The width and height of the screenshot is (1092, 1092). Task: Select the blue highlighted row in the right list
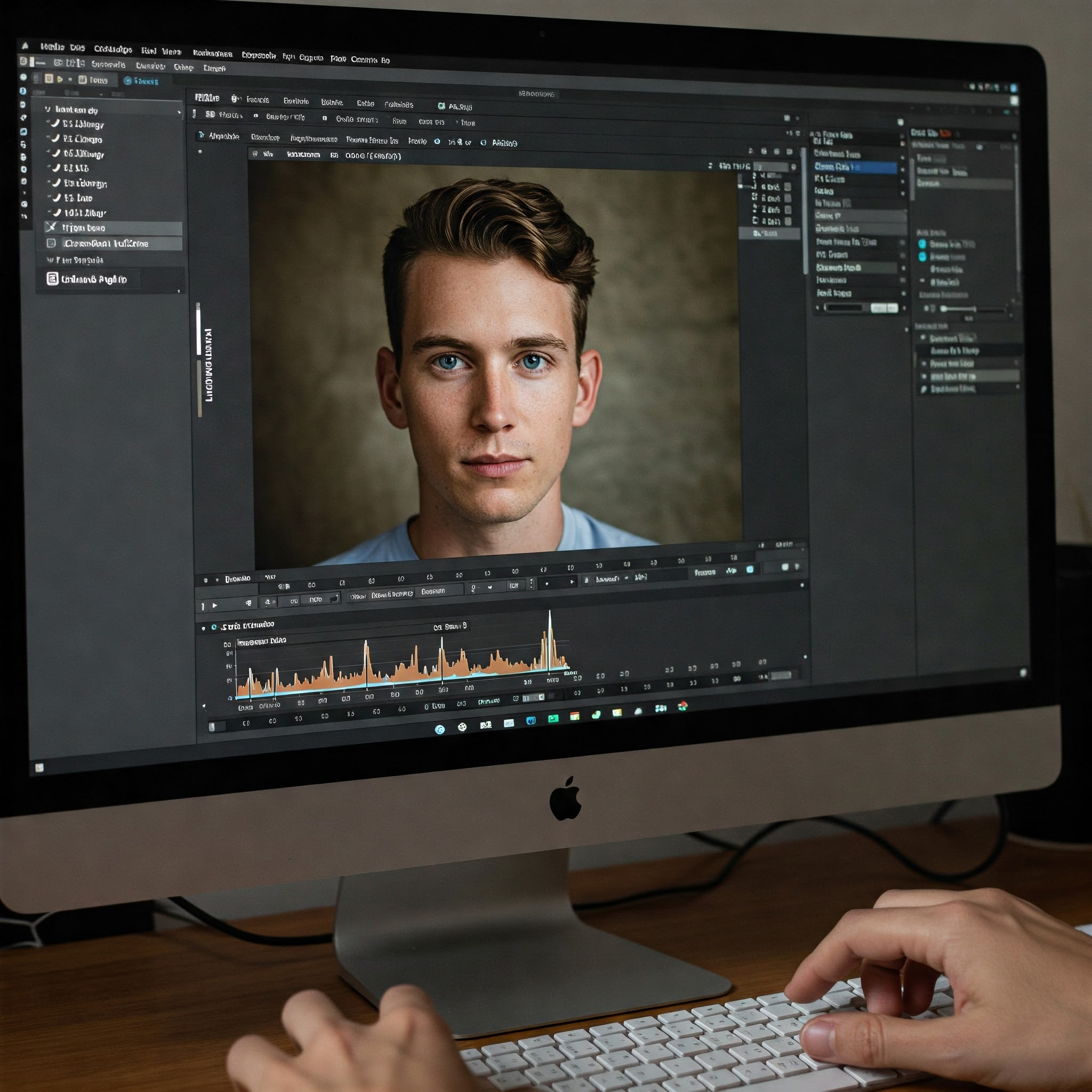click(855, 167)
